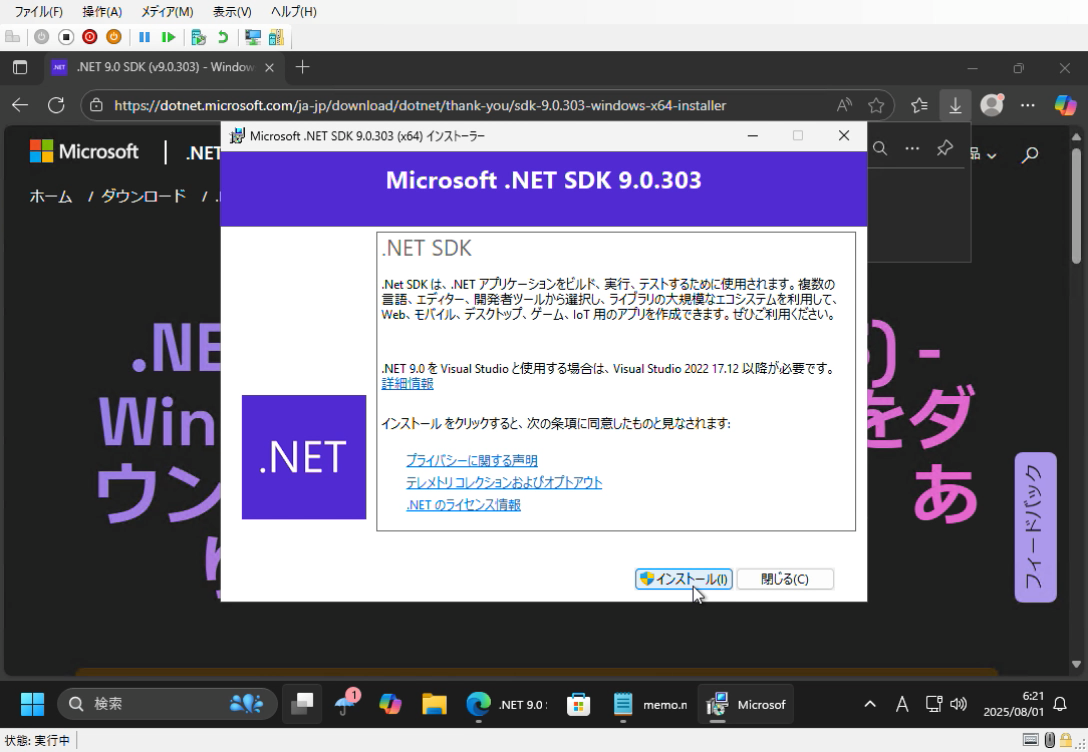Viewport: 1088px width, 752px height.
Task: Open テレメトリ コレクションおよびオプトアウト link
Action: [504, 483]
